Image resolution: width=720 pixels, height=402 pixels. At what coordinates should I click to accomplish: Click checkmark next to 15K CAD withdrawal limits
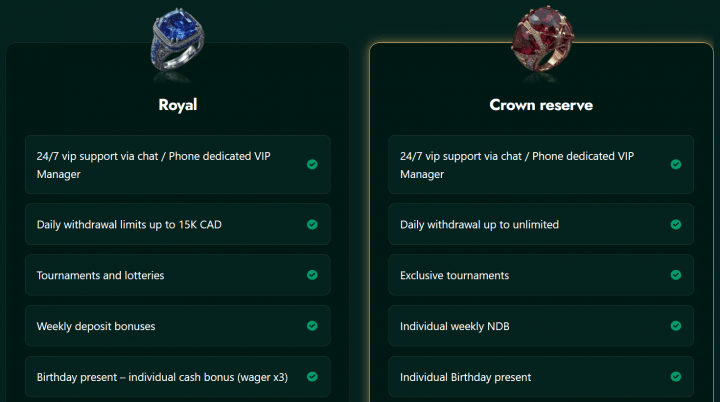(312, 224)
